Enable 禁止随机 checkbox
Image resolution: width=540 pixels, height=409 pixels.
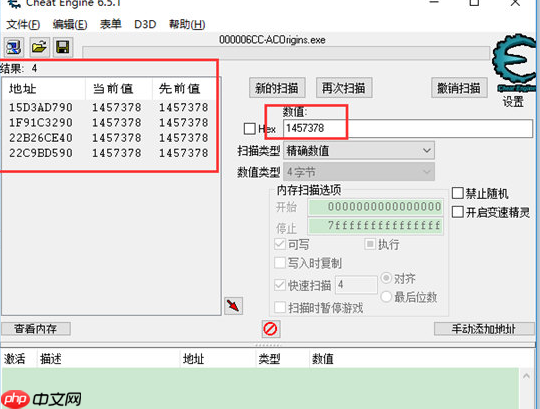(x=457, y=193)
